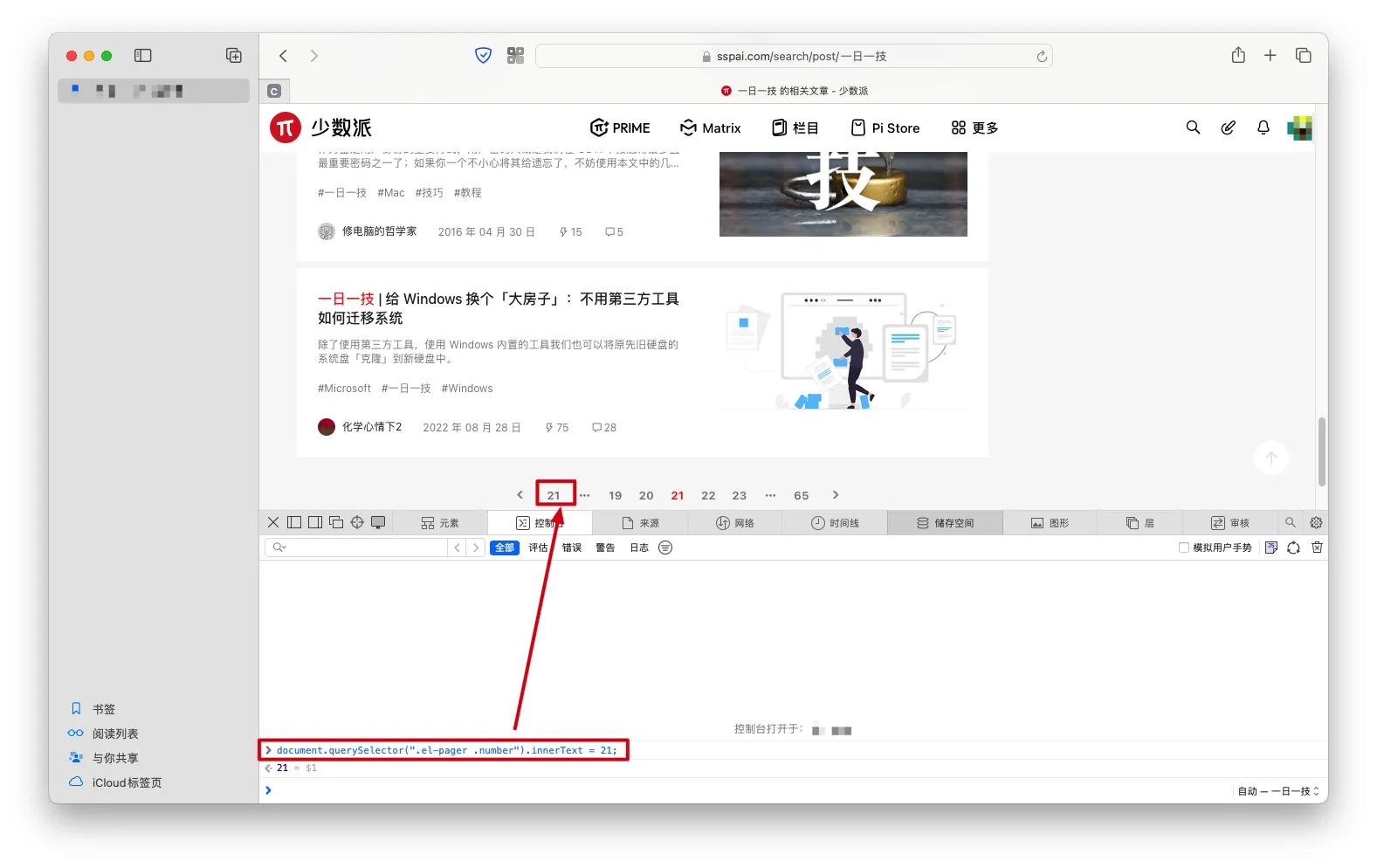Click the Safari address bar
This screenshot has width=1377, height=868.
(x=794, y=56)
